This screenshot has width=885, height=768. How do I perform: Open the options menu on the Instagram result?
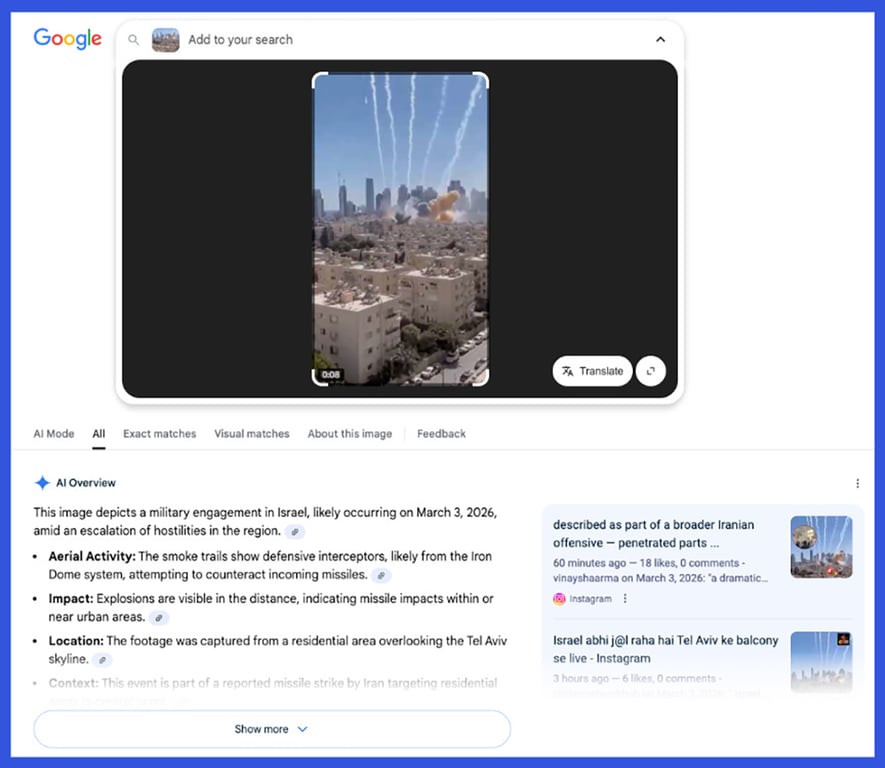[625, 598]
